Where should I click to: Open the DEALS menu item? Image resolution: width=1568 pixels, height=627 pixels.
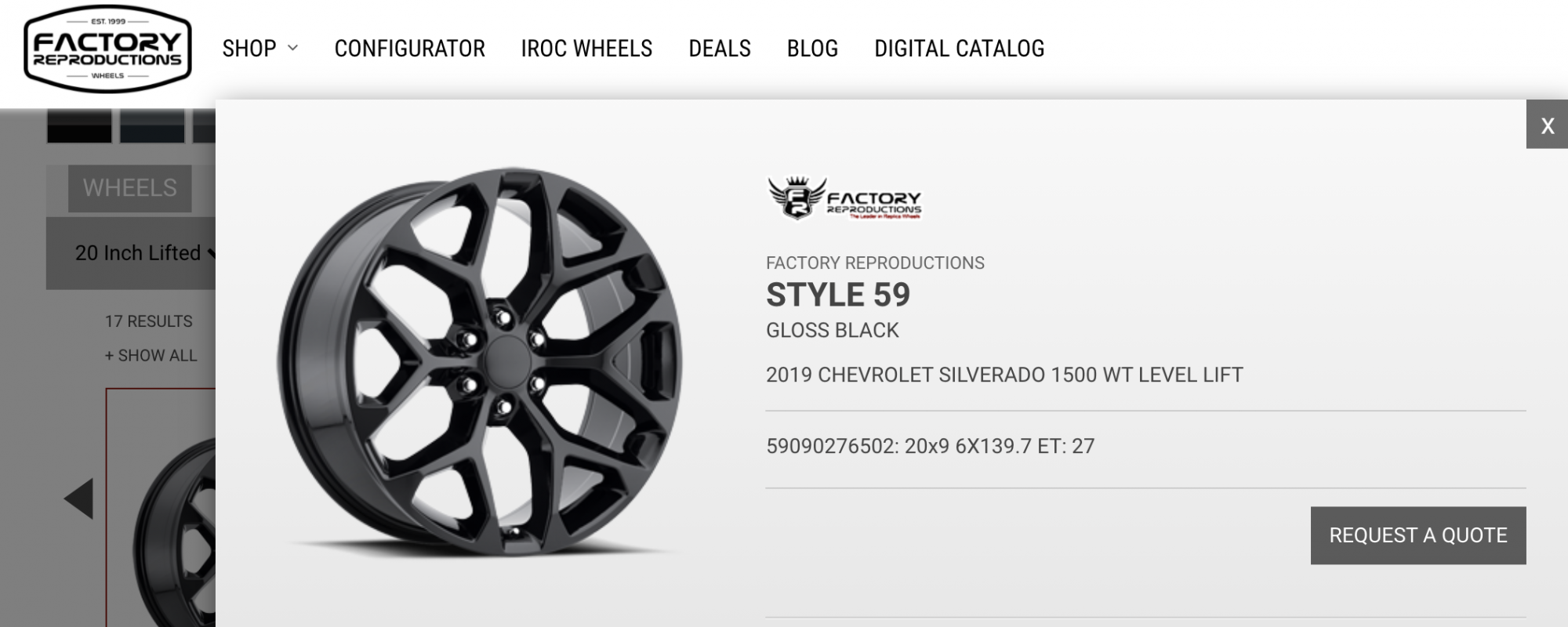coord(719,49)
